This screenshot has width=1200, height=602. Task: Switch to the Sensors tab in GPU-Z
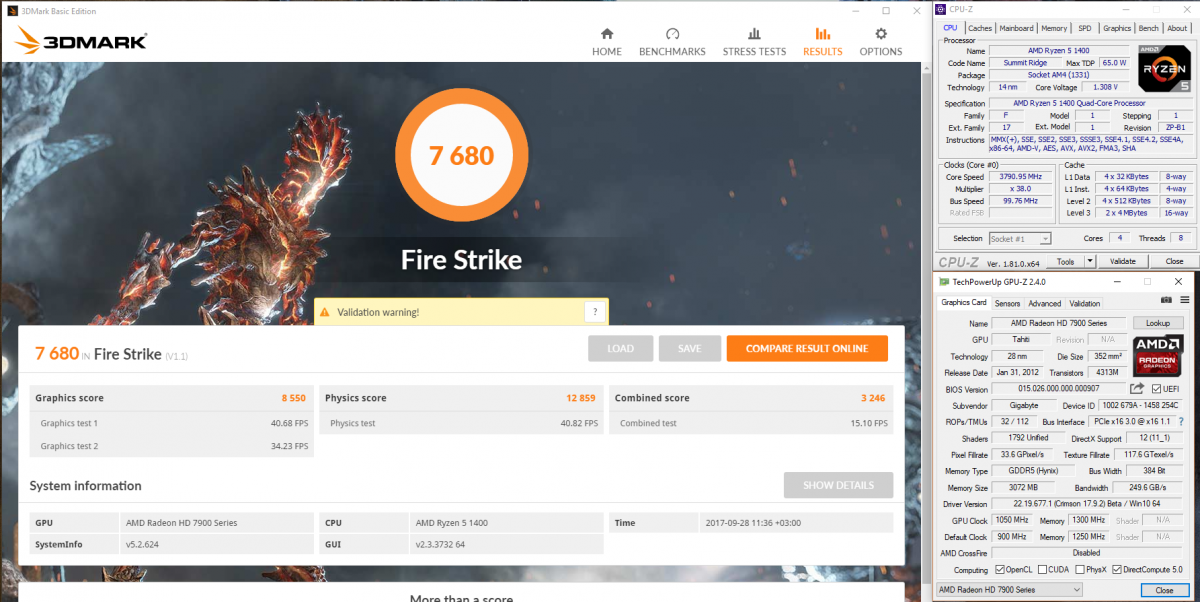(x=1007, y=303)
